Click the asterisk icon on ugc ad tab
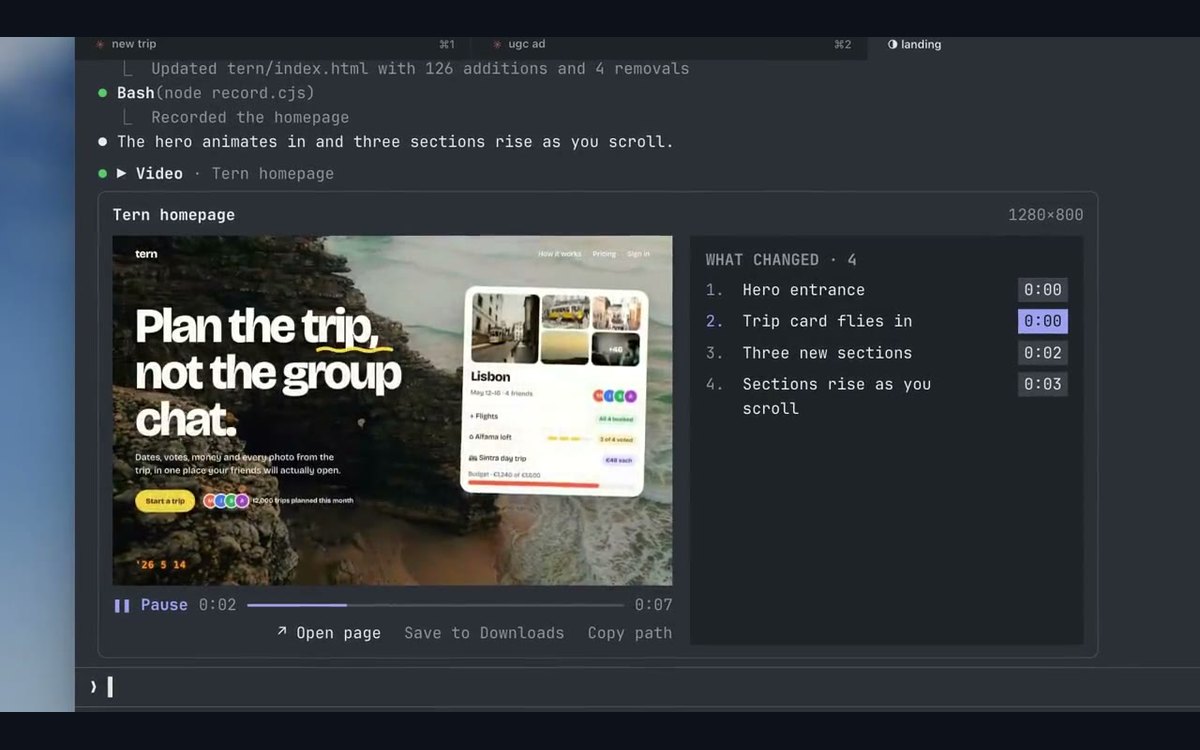This screenshot has width=1200, height=750. [497, 44]
